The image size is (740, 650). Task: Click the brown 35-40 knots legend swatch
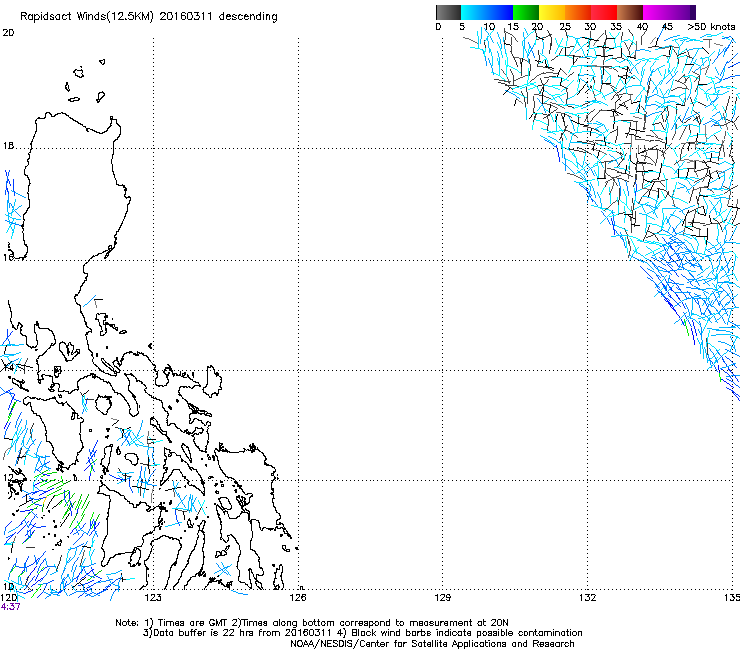coord(630,12)
